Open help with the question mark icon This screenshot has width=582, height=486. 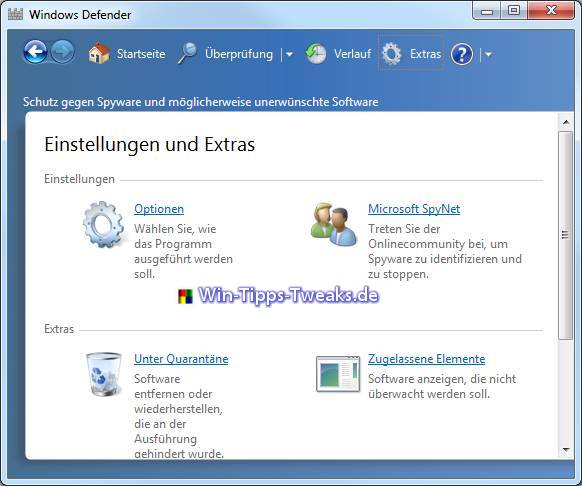[x=462, y=54]
